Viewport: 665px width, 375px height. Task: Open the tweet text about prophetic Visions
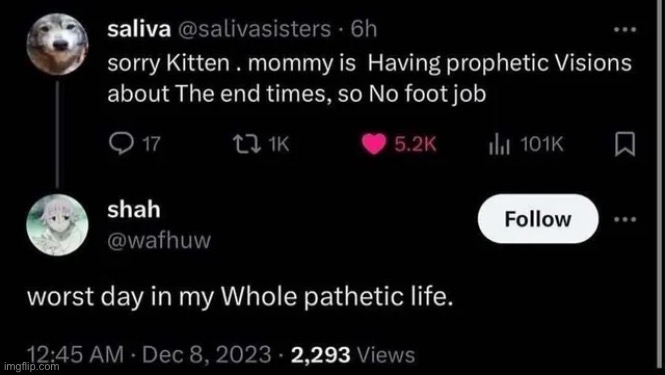pos(369,79)
